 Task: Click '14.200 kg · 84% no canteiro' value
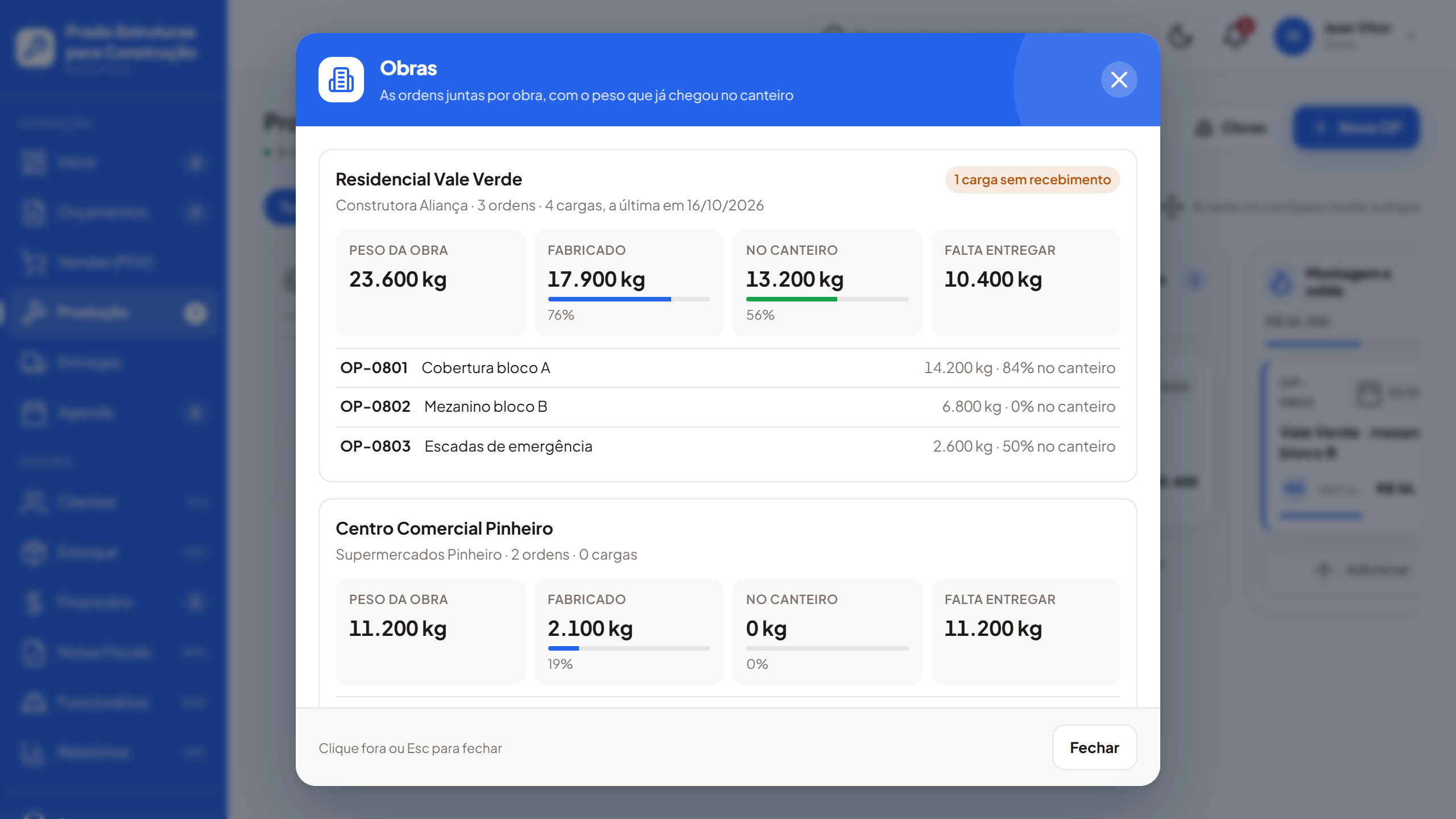pyautogui.click(x=1019, y=368)
